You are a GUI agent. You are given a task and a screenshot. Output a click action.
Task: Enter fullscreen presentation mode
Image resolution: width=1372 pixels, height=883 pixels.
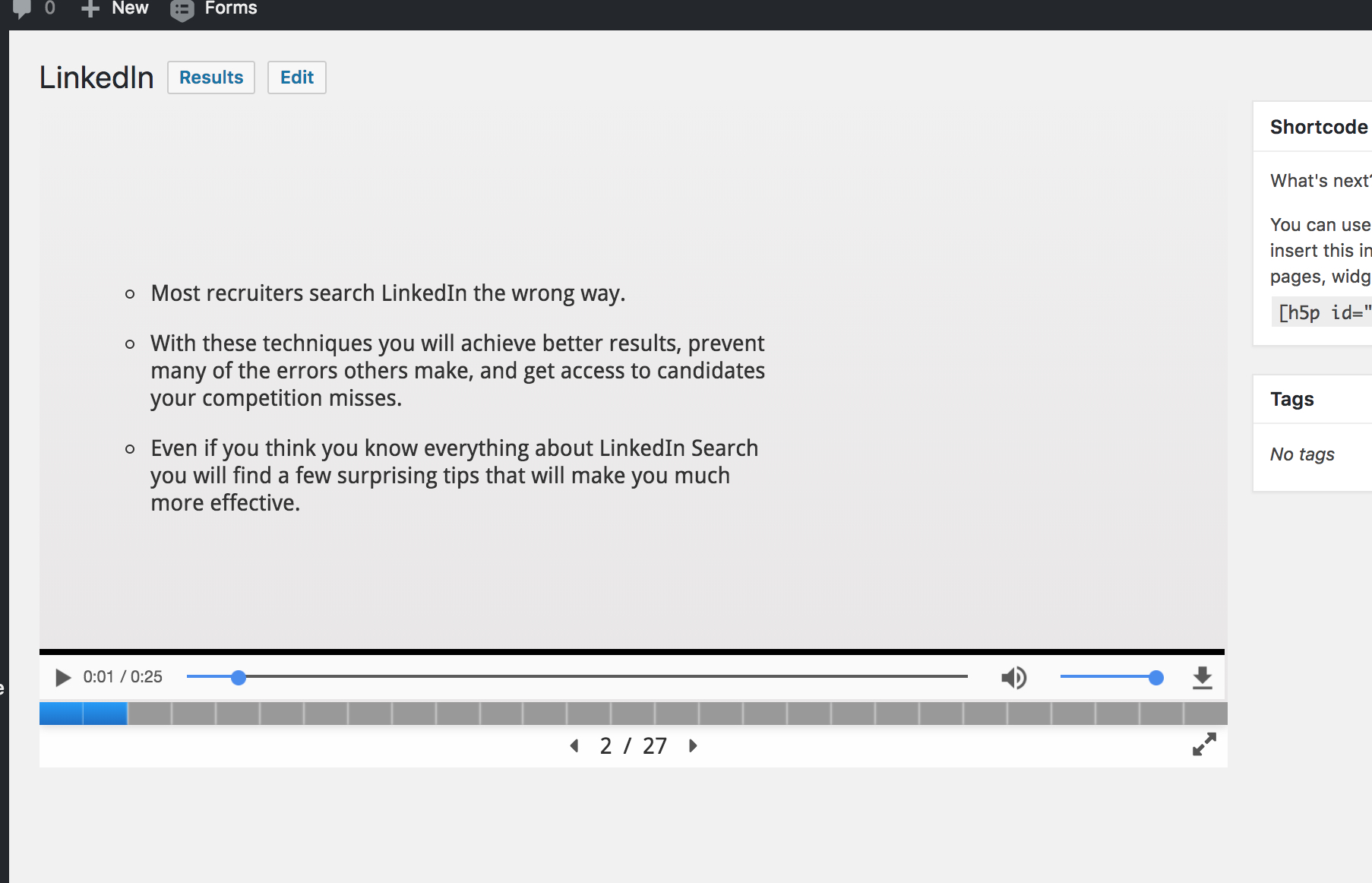pyautogui.click(x=1204, y=744)
